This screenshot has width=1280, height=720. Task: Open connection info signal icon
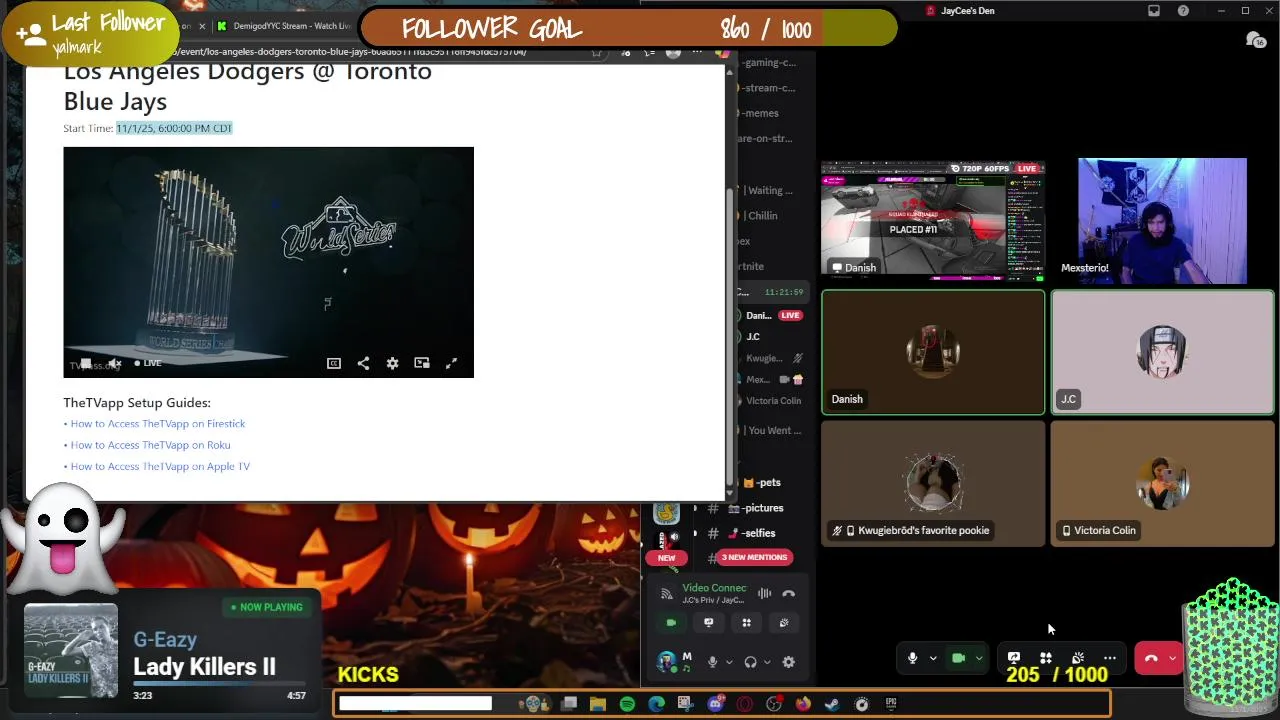(666, 594)
